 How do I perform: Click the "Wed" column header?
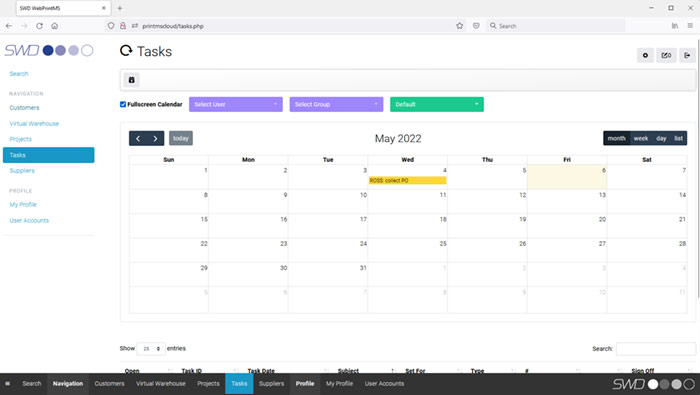[x=408, y=159]
